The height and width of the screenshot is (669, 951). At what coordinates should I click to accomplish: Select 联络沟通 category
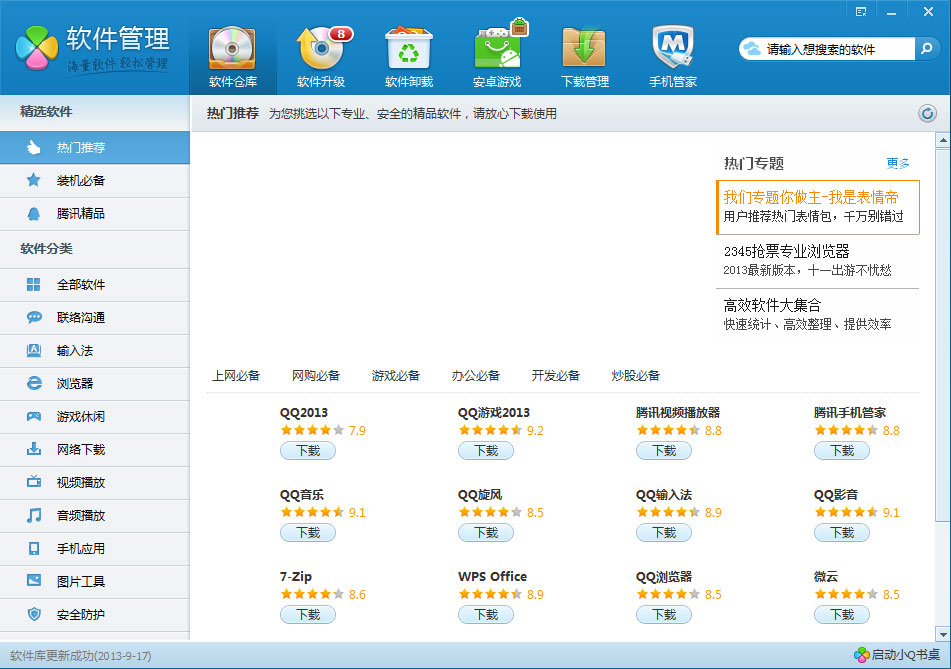(95, 317)
